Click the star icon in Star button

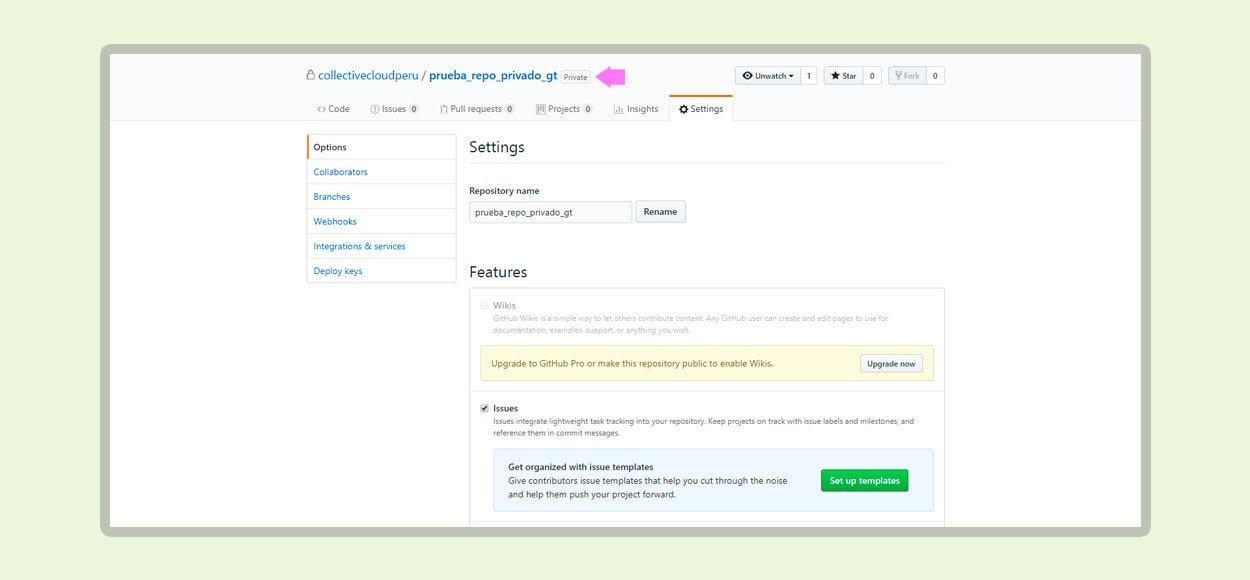tap(834, 76)
